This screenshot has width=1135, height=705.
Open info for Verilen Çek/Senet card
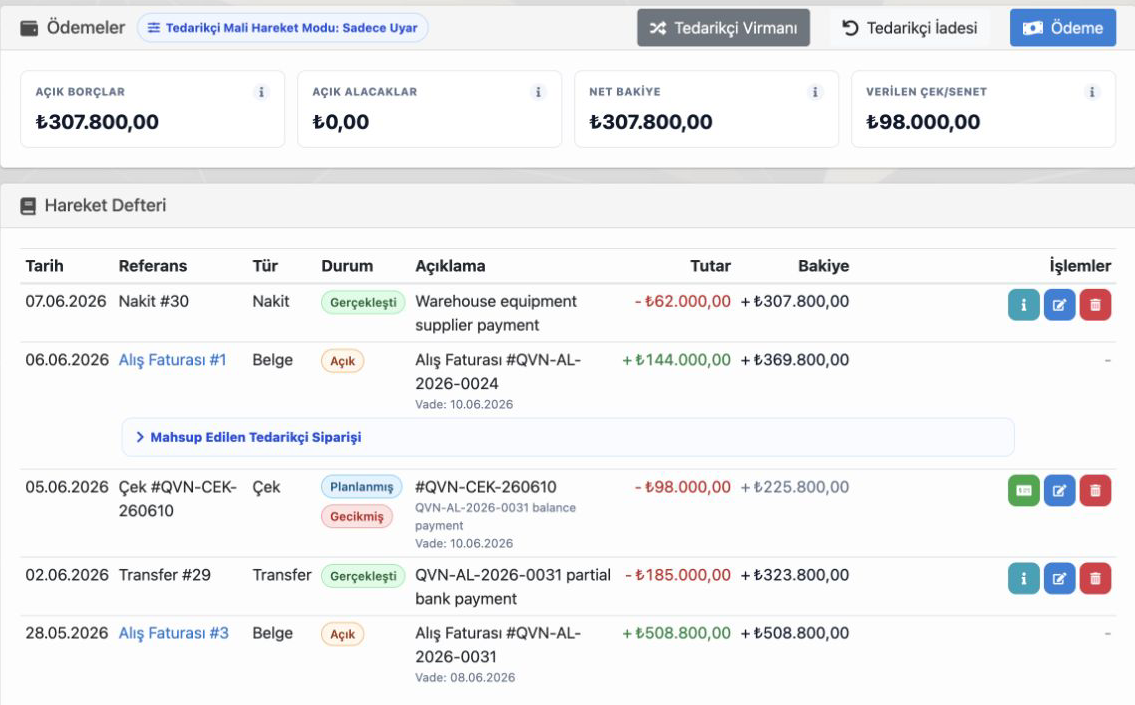tap(1092, 92)
